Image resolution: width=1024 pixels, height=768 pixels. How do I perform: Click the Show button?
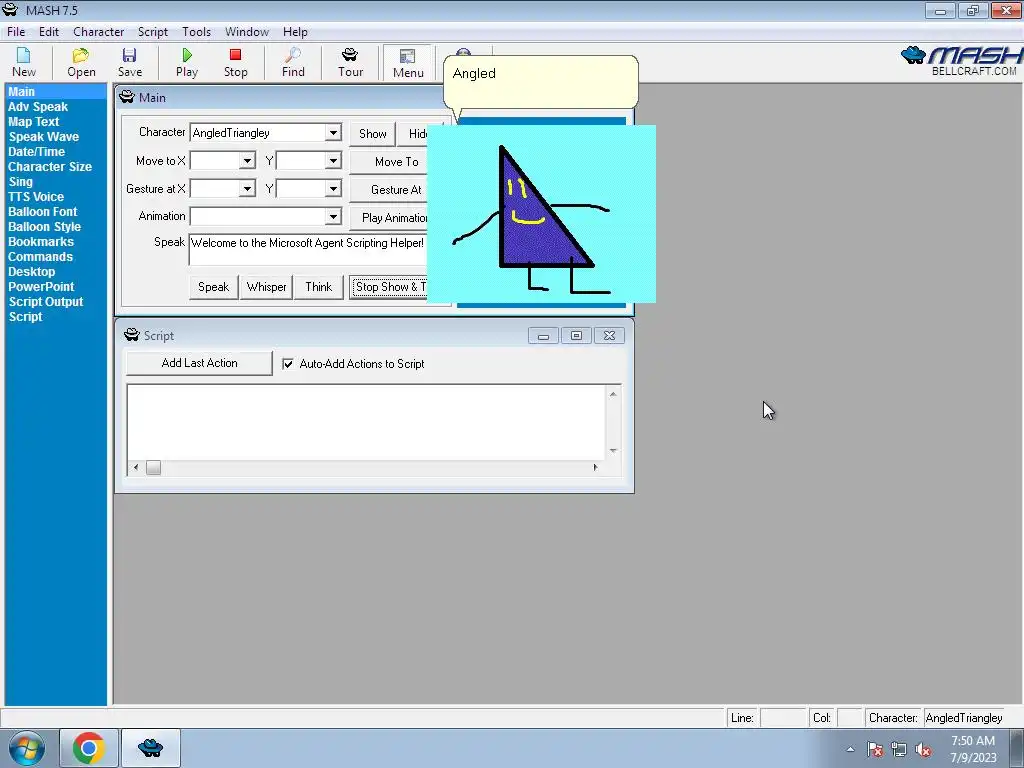pos(372,133)
